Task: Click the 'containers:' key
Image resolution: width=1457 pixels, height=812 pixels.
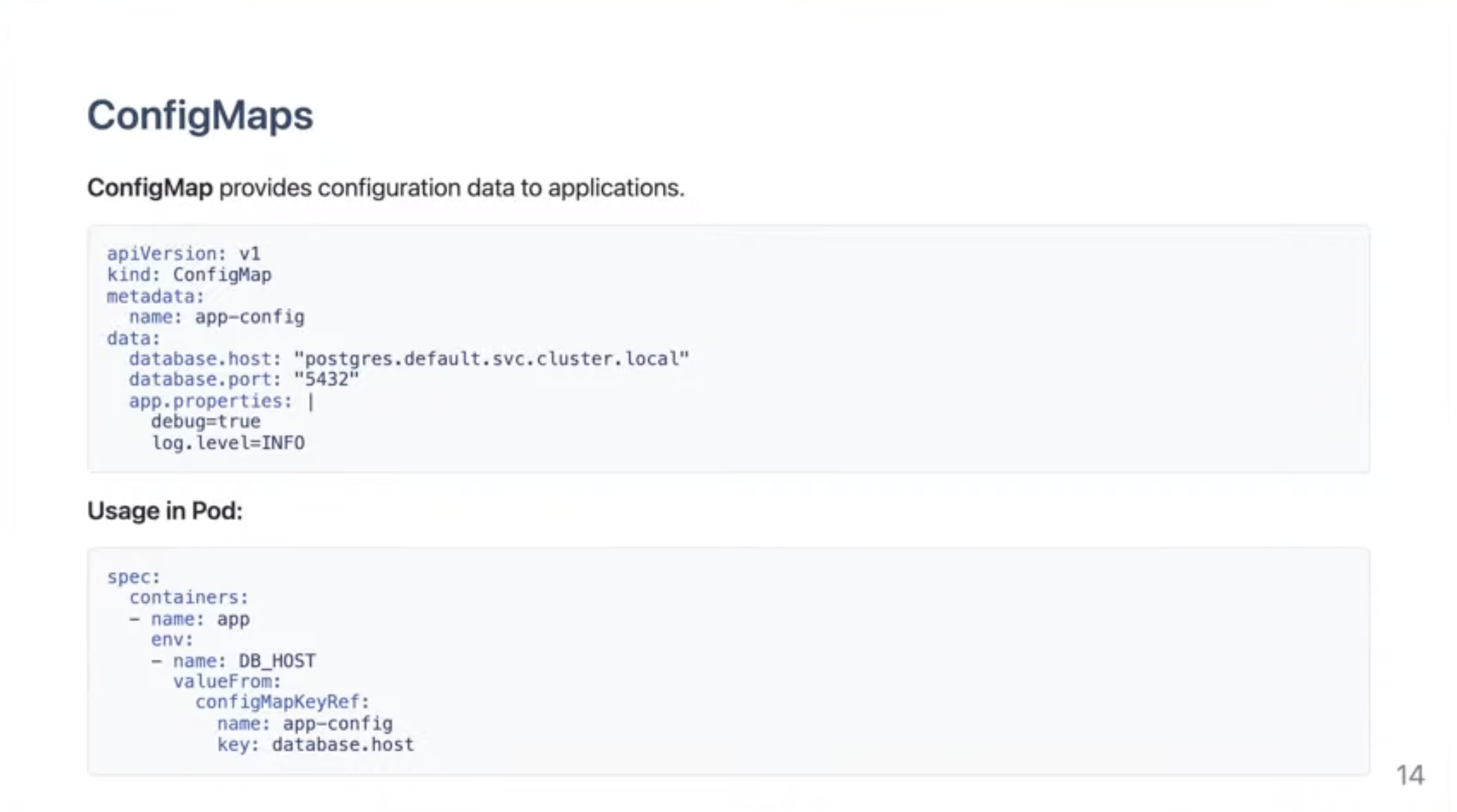Action: tap(188, 598)
